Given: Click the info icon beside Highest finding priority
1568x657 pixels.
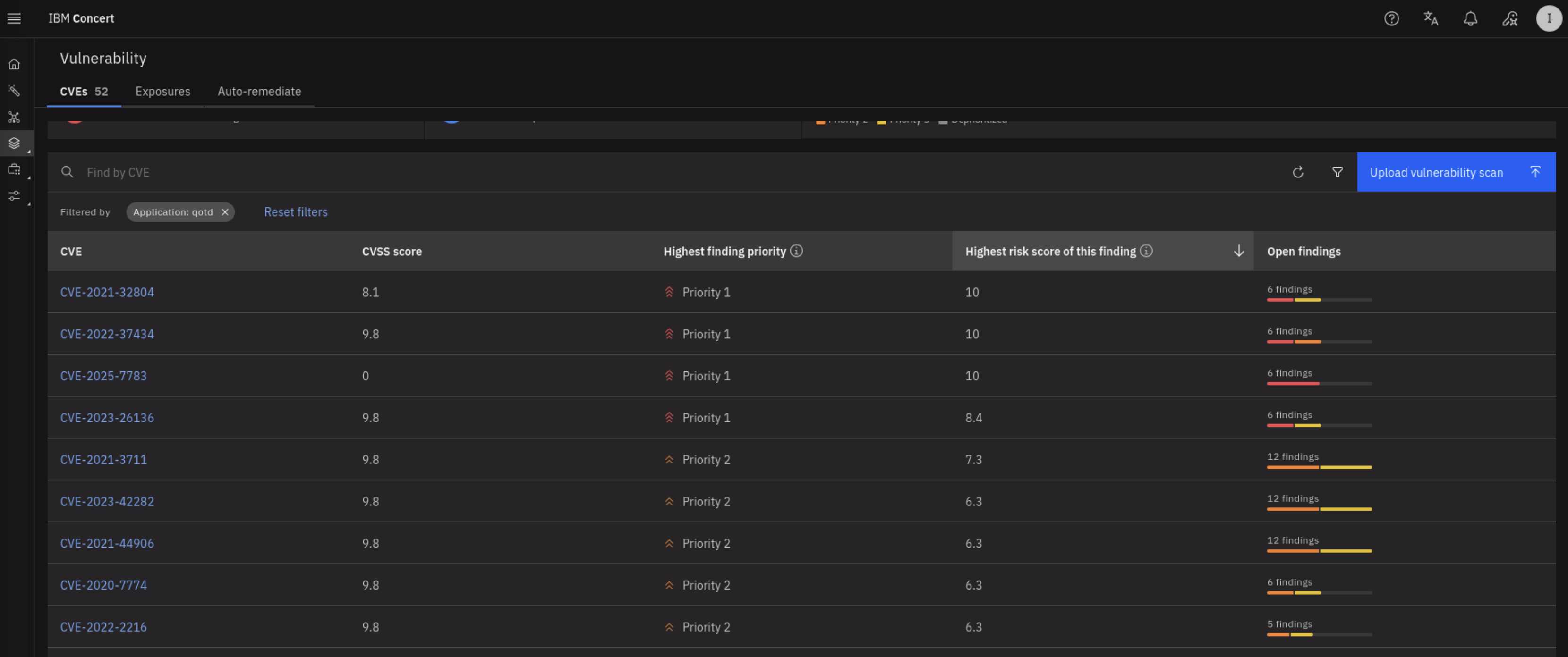Looking at the screenshot, I should (x=796, y=251).
